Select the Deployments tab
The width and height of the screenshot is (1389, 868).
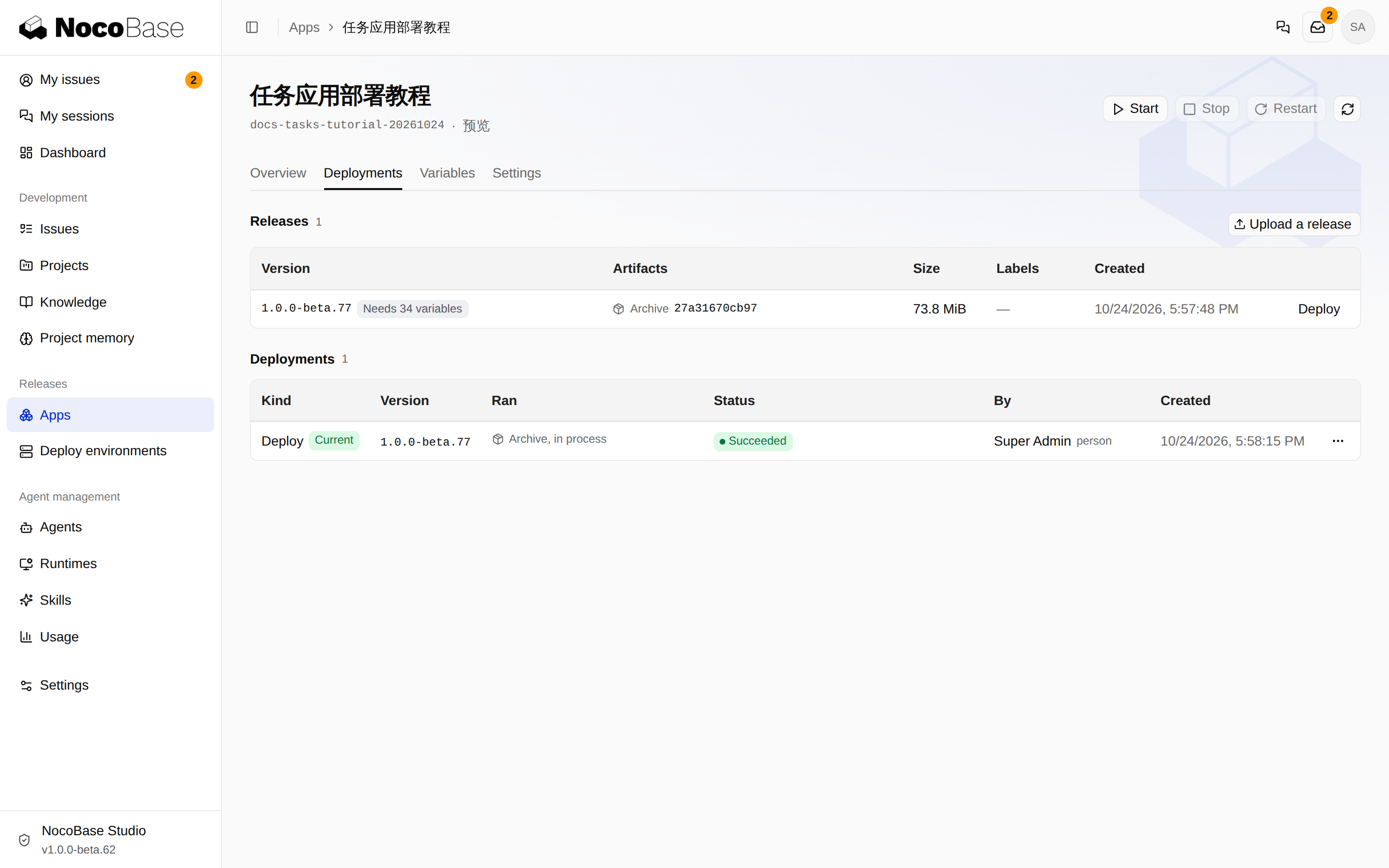click(363, 174)
